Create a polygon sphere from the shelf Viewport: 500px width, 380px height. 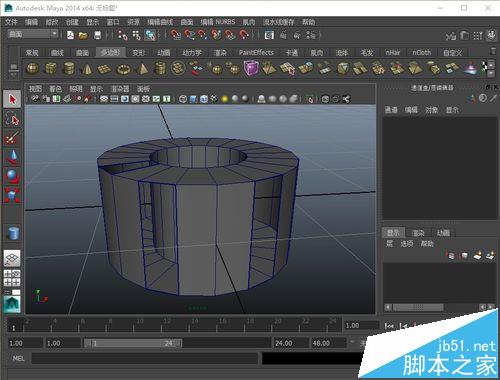tap(32, 68)
